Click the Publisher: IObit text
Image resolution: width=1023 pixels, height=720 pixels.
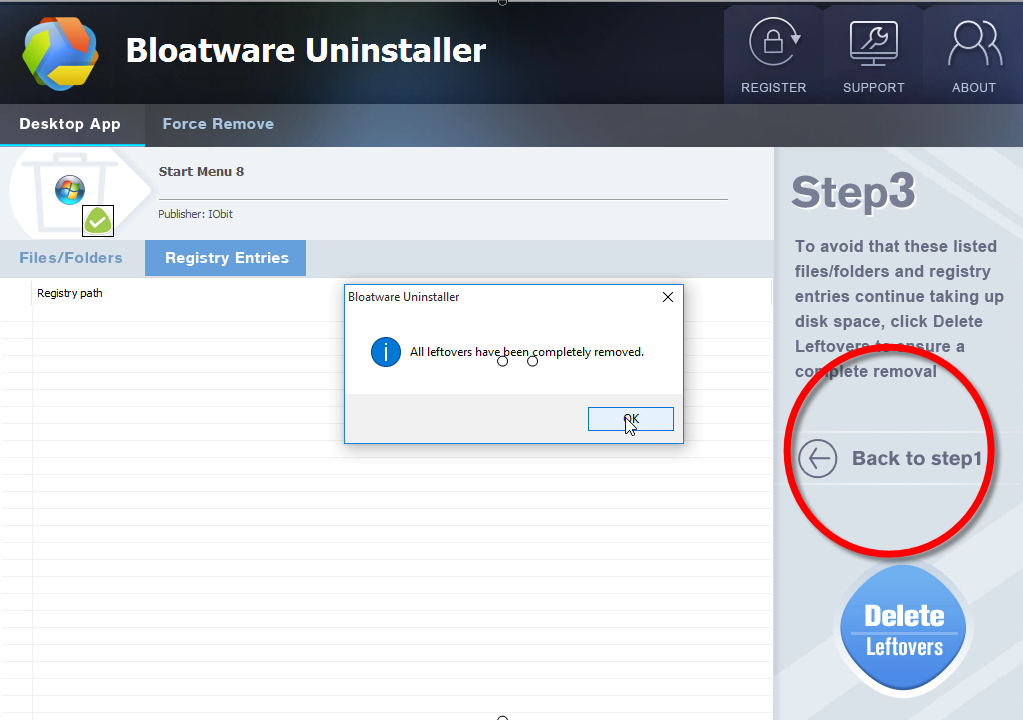coord(195,214)
